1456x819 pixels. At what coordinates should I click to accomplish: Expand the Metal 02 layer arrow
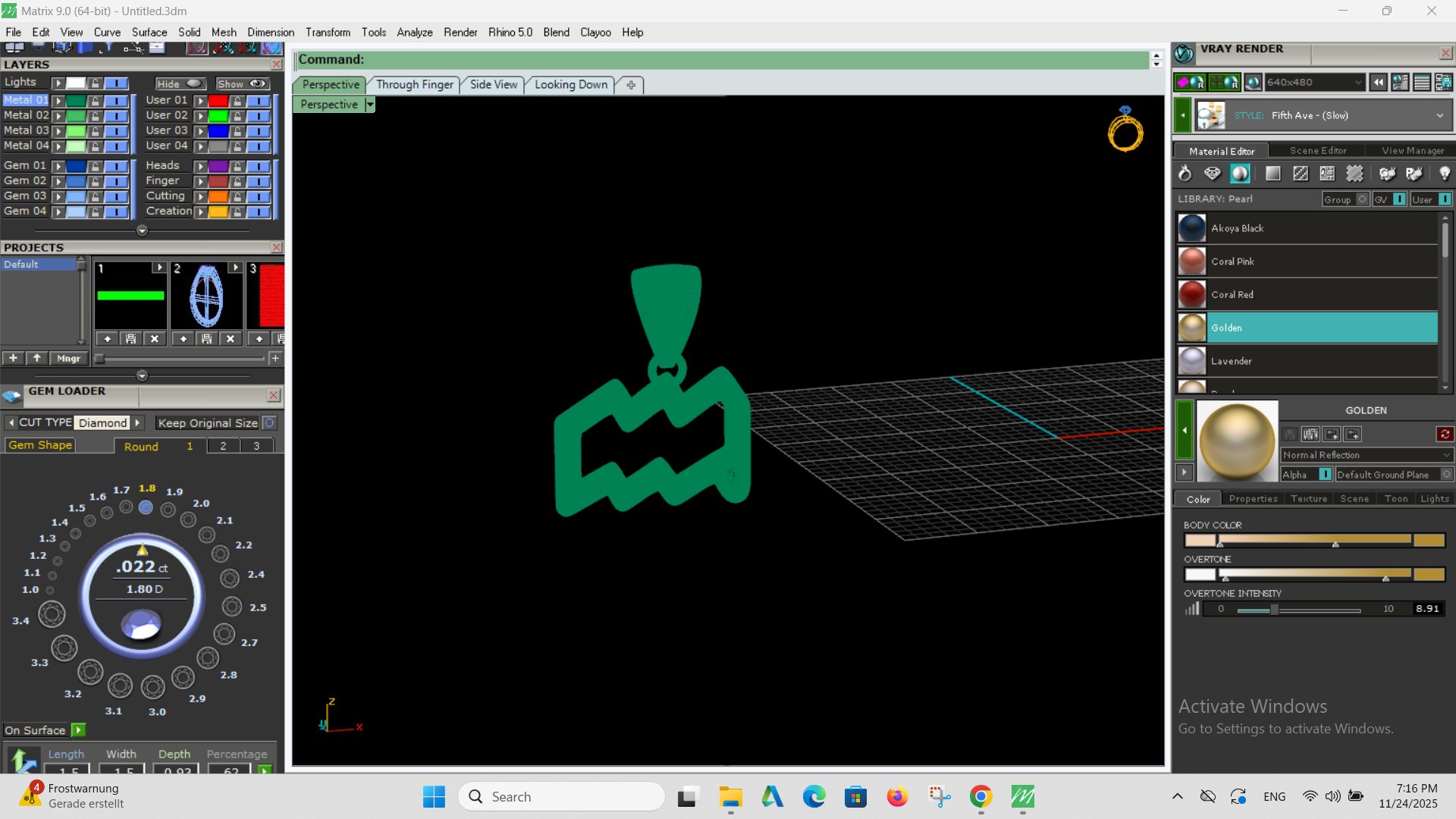click(58, 115)
